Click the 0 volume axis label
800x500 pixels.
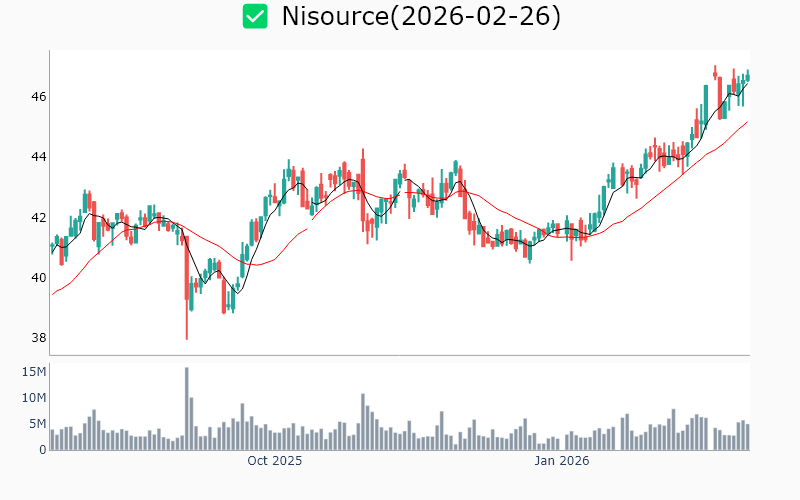click(x=42, y=450)
